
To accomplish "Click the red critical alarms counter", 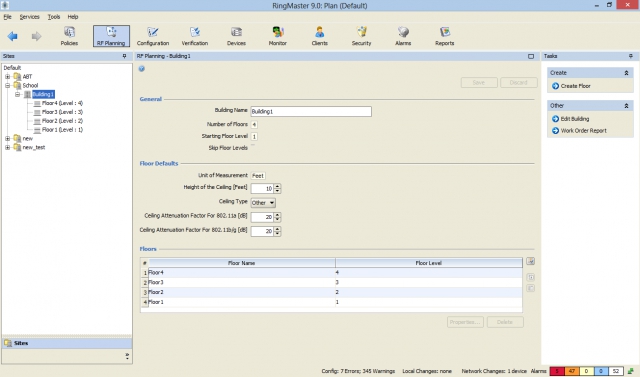I will [x=557, y=371].
